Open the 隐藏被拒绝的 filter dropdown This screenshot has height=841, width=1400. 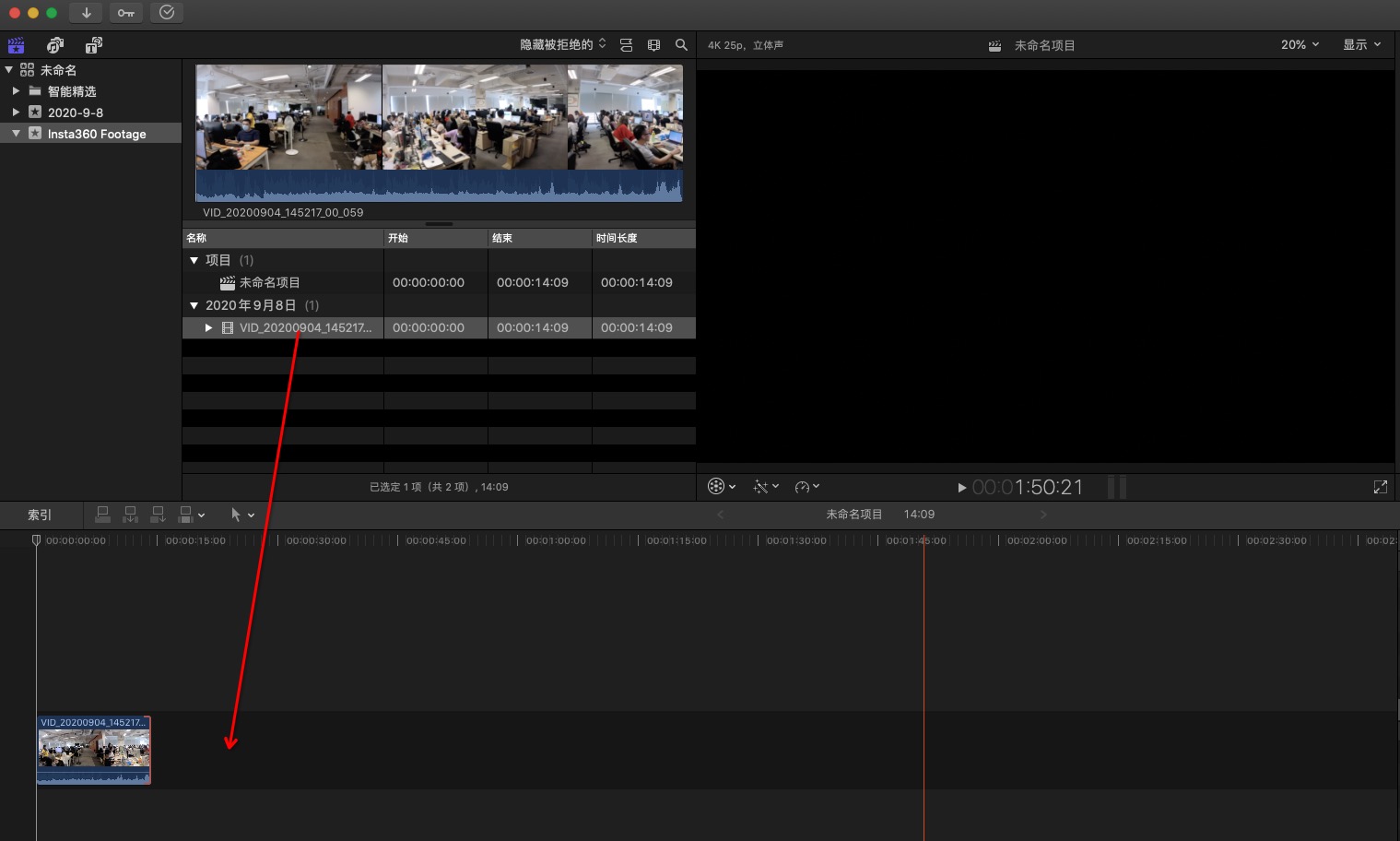coord(563,44)
